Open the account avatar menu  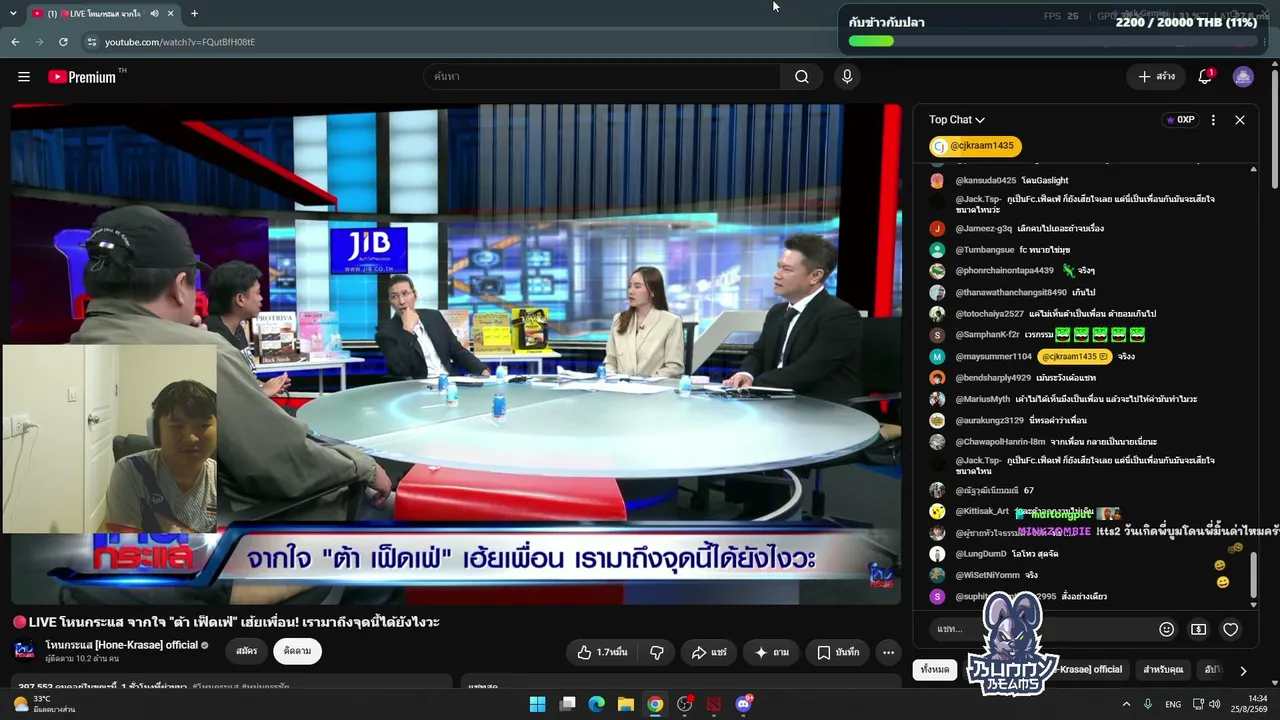[x=1243, y=77]
